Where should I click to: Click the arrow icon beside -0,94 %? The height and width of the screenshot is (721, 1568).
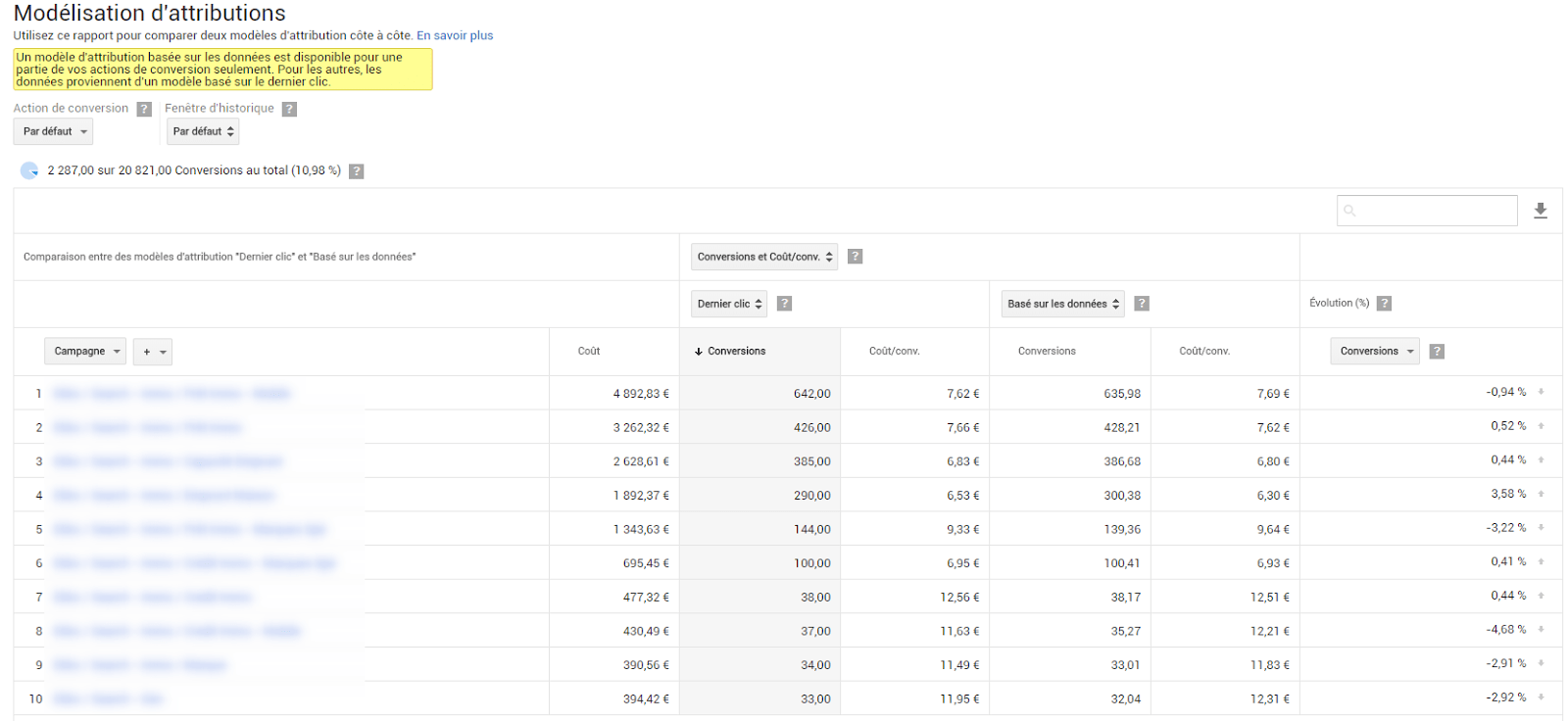[x=1541, y=392]
